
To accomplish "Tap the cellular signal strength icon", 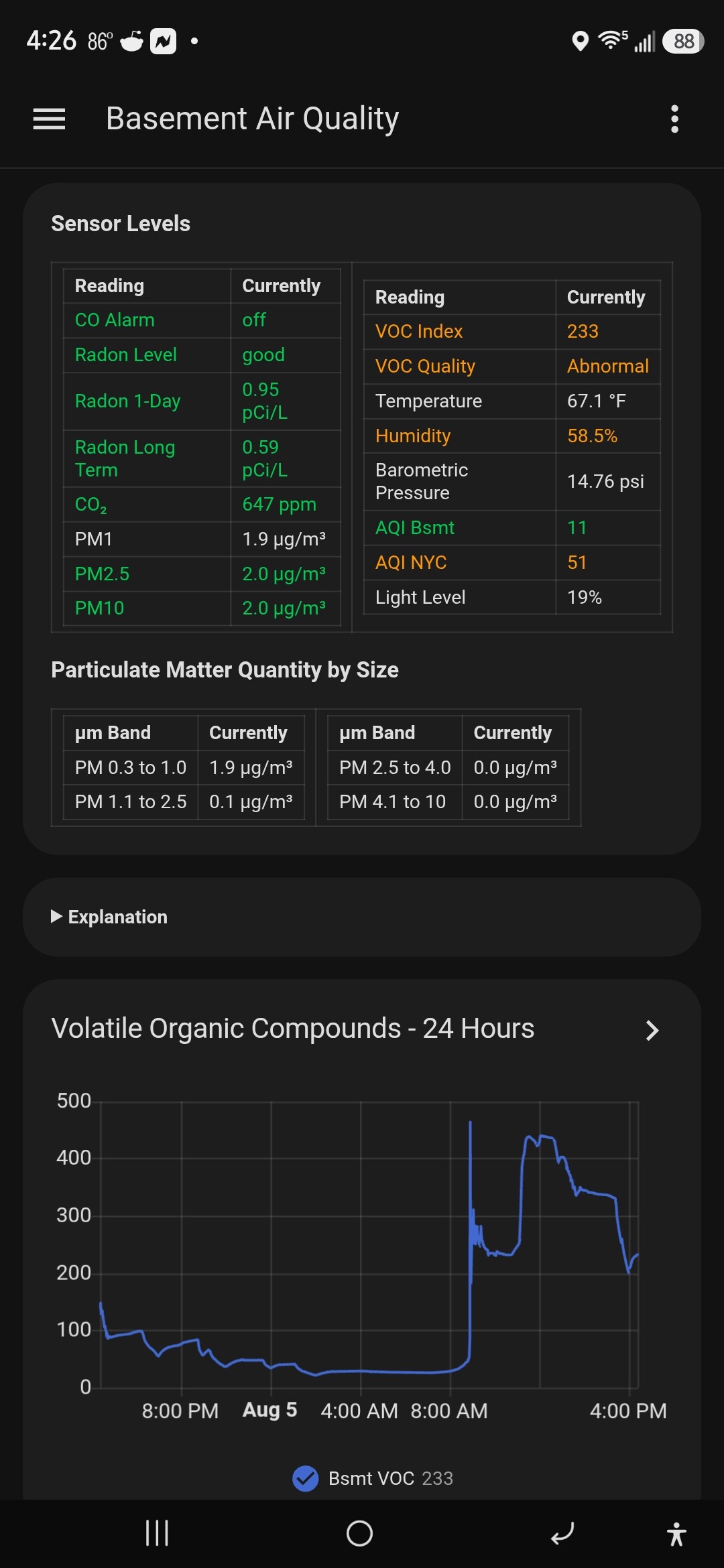I will pos(645,42).
